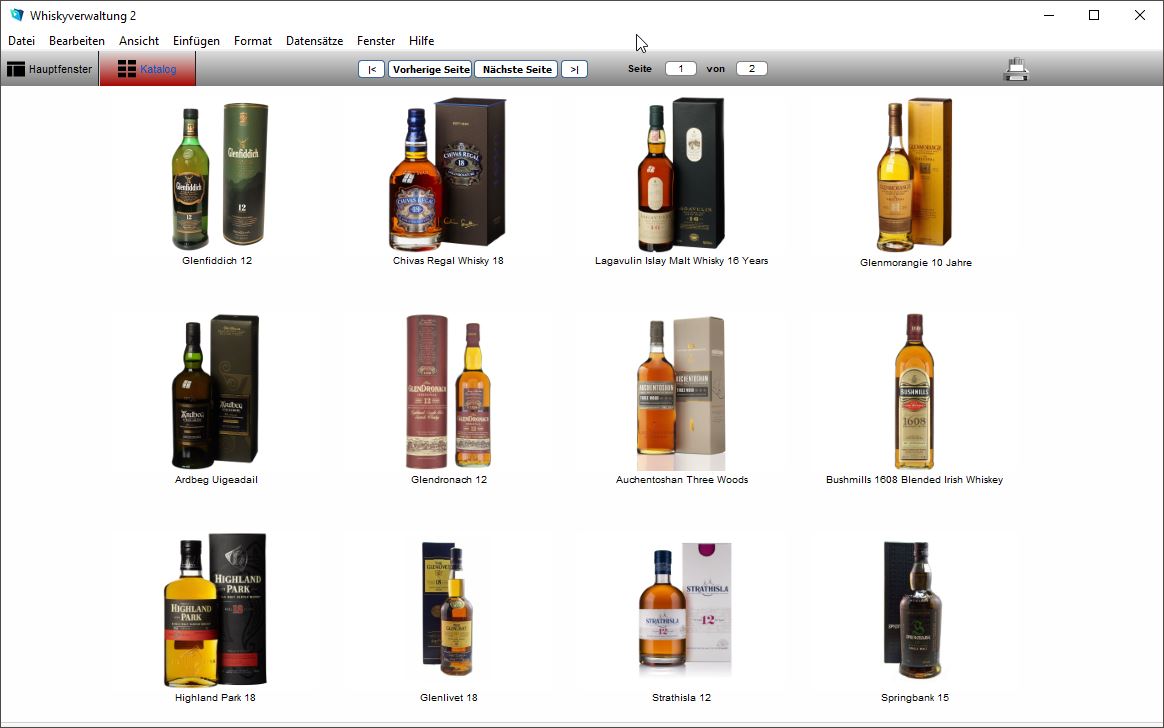Switch to the Hauptfenster view
Image resolution: width=1164 pixels, height=728 pixels.
(x=50, y=69)
